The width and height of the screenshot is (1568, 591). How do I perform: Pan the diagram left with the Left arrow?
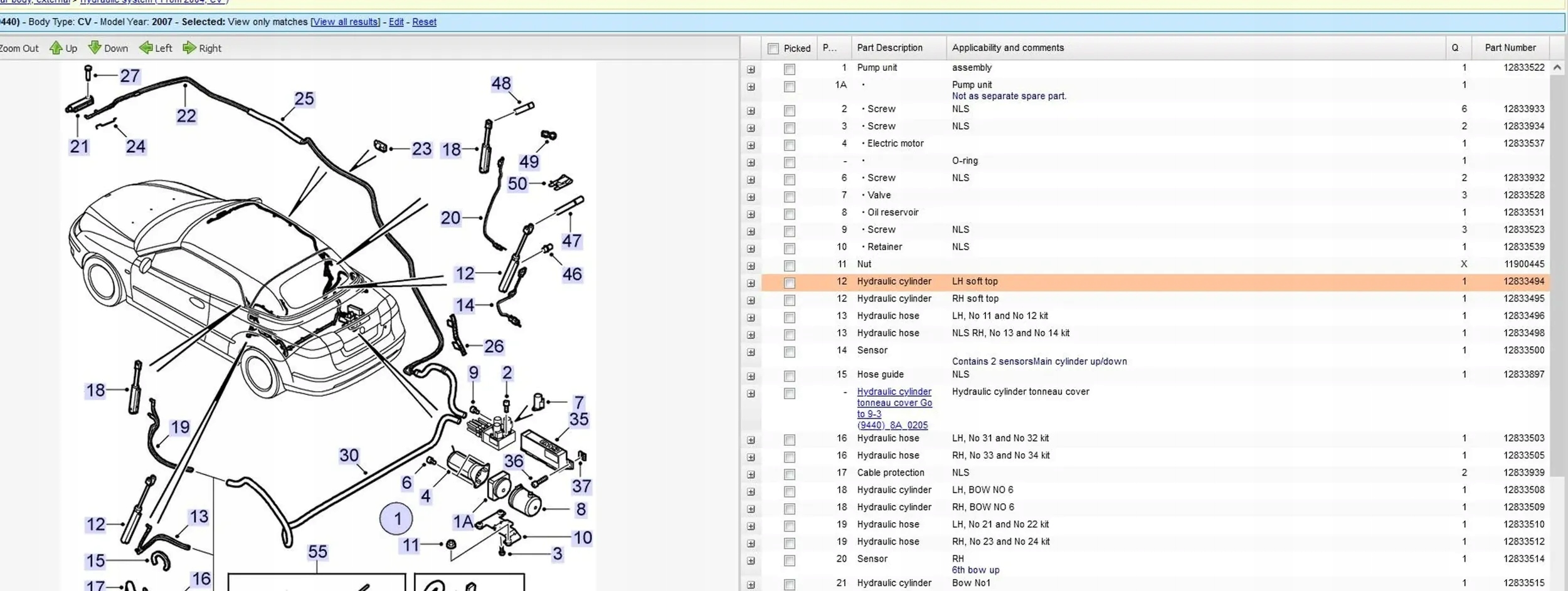click(156, 48)
